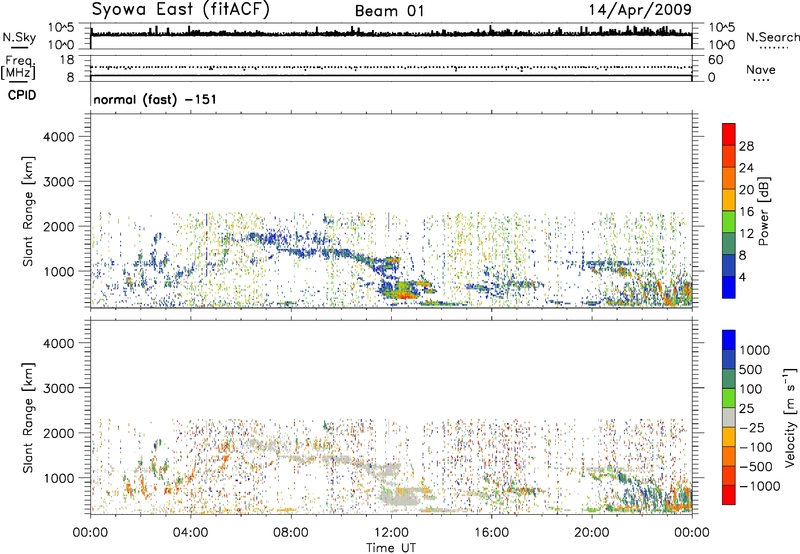The image size is (800, 554).
Task: Click the '2000' tick on the velocity panel
Action: pos(59,433)
